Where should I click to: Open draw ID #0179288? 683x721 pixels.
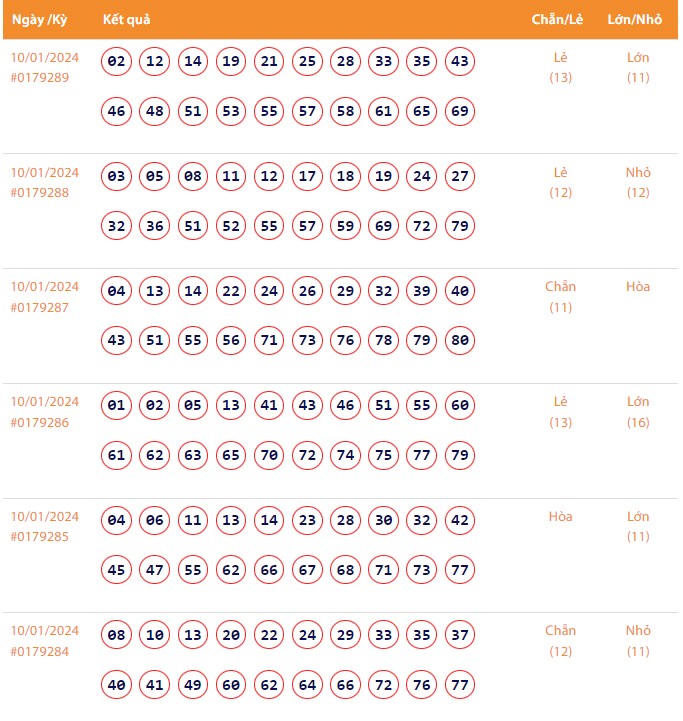pos(40,192)
